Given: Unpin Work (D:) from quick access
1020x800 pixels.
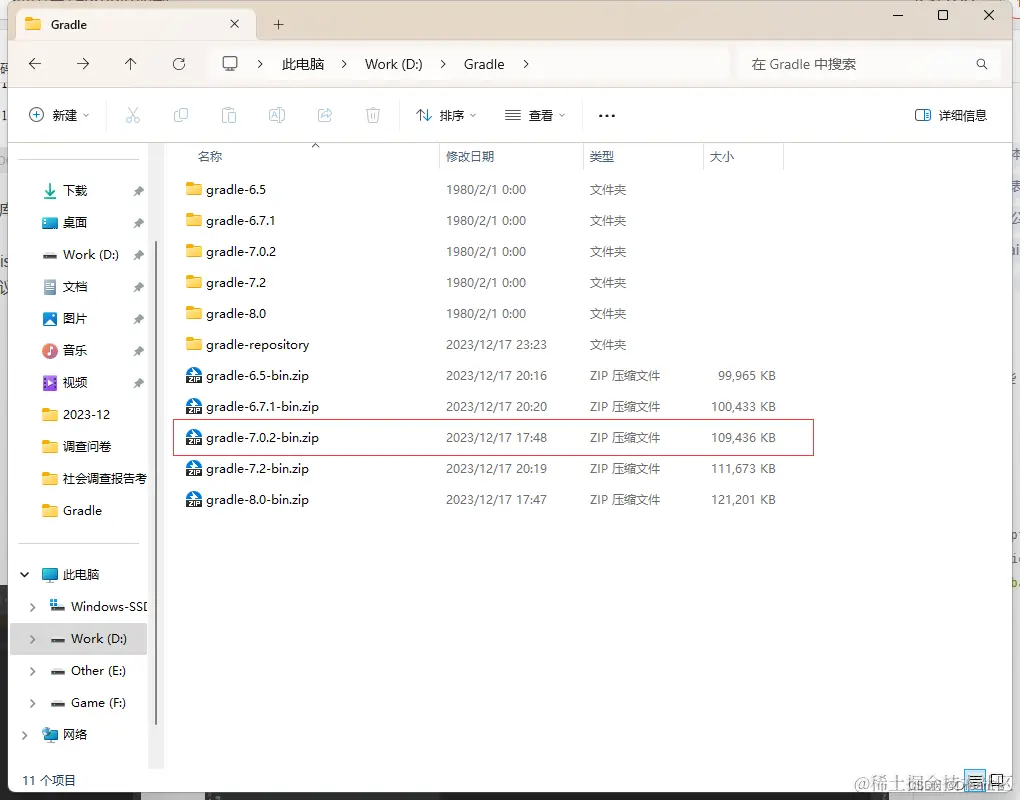Looking at the screenshot, I should click(139, 255).
